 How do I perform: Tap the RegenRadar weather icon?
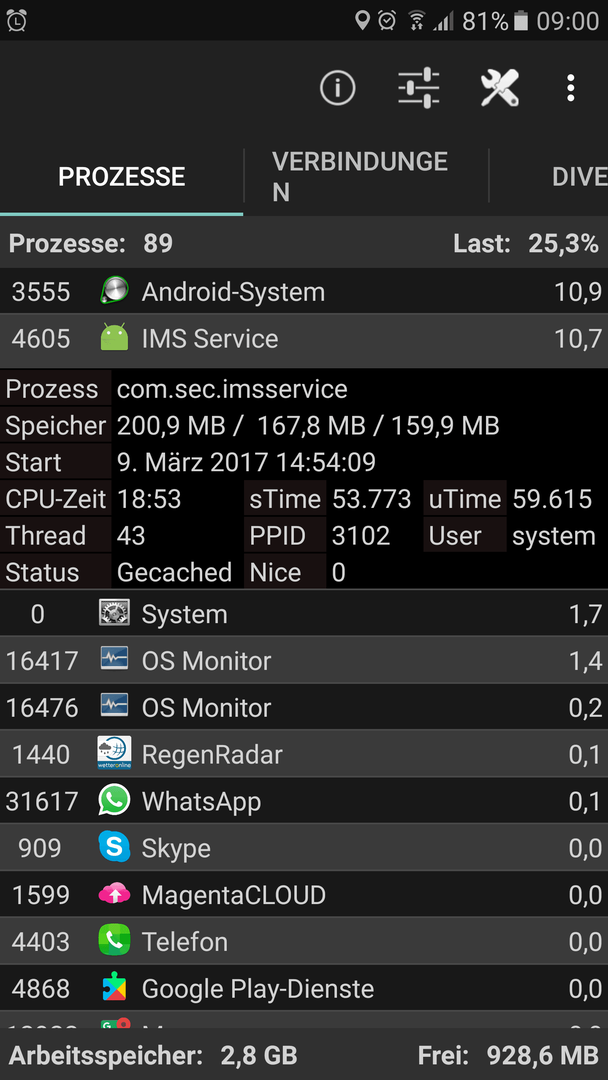coord(114,754)
